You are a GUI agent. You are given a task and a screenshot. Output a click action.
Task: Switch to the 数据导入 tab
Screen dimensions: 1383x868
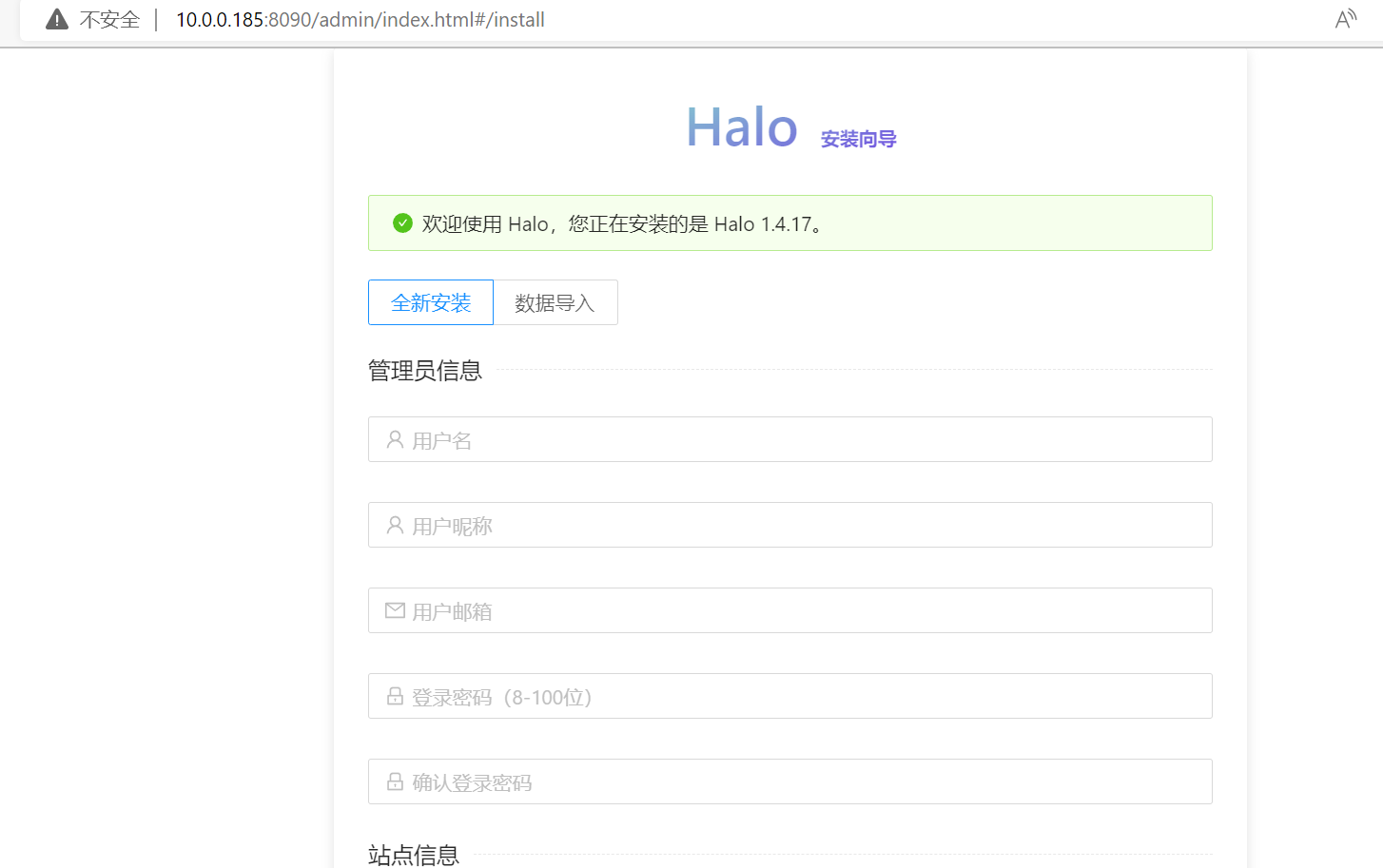(555, 302)
